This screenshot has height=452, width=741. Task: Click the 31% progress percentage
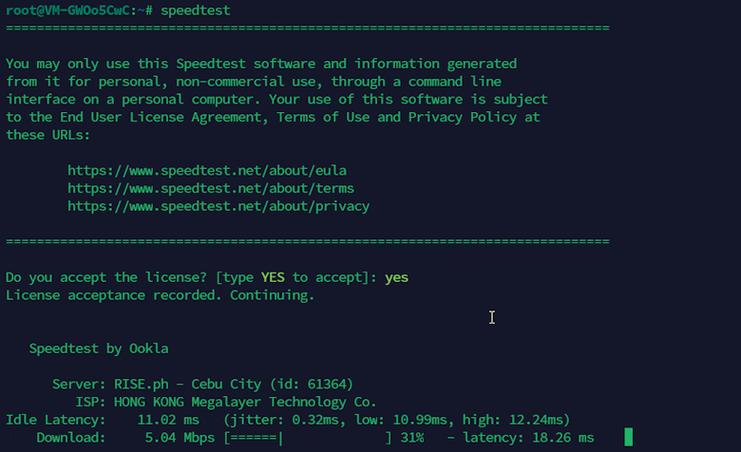[x=412, y=438]
